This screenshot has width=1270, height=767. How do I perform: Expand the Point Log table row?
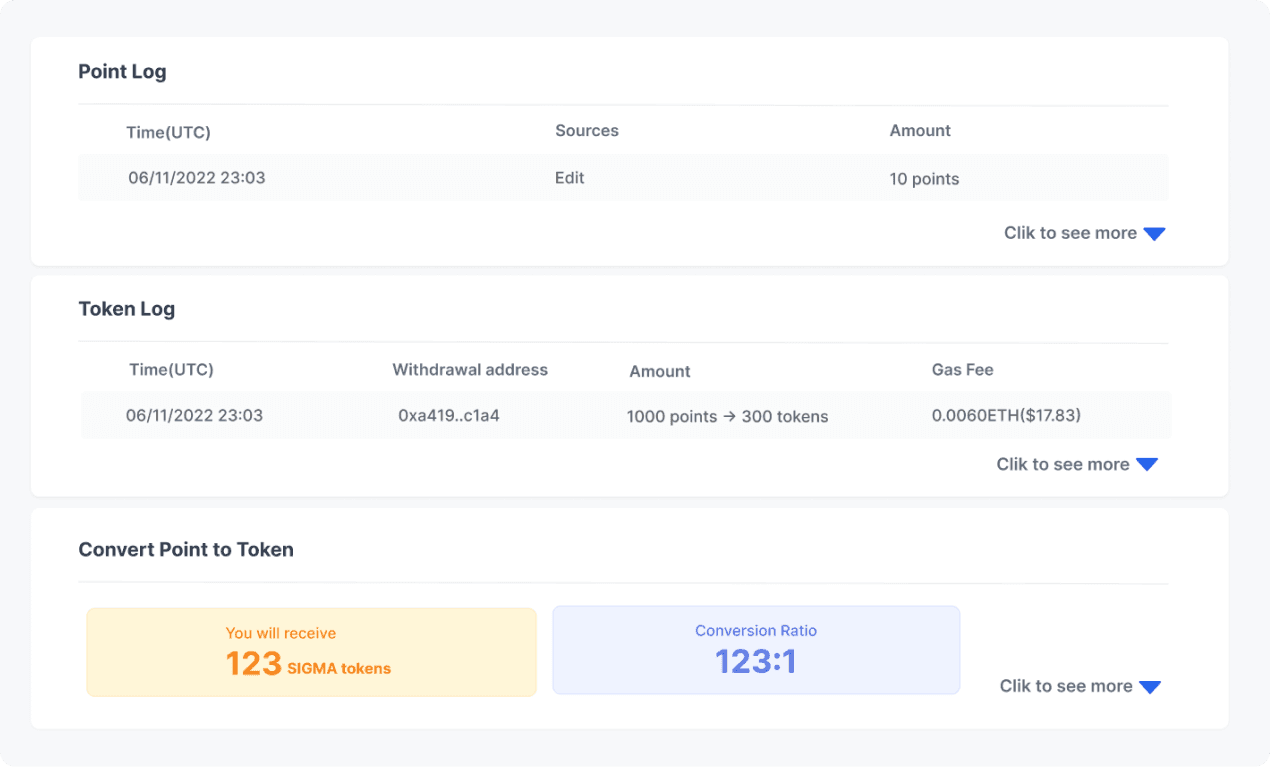[623, 177]
